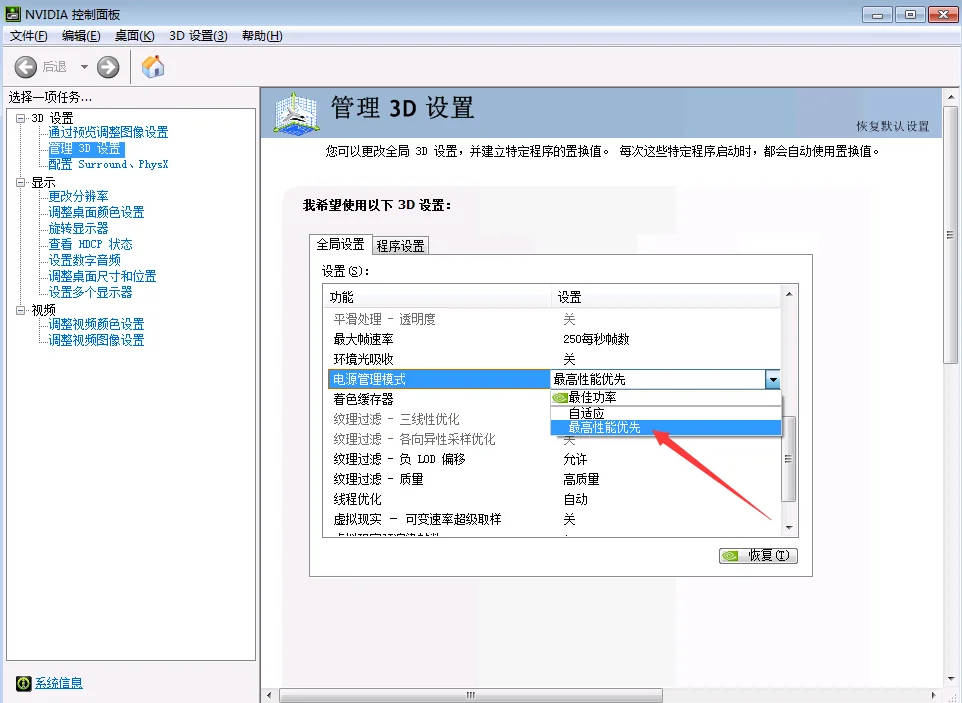This screenshot has height=703, width=962.
Task: Maximize the NVIDIA 控制面板 window
Action: [910, 14]
